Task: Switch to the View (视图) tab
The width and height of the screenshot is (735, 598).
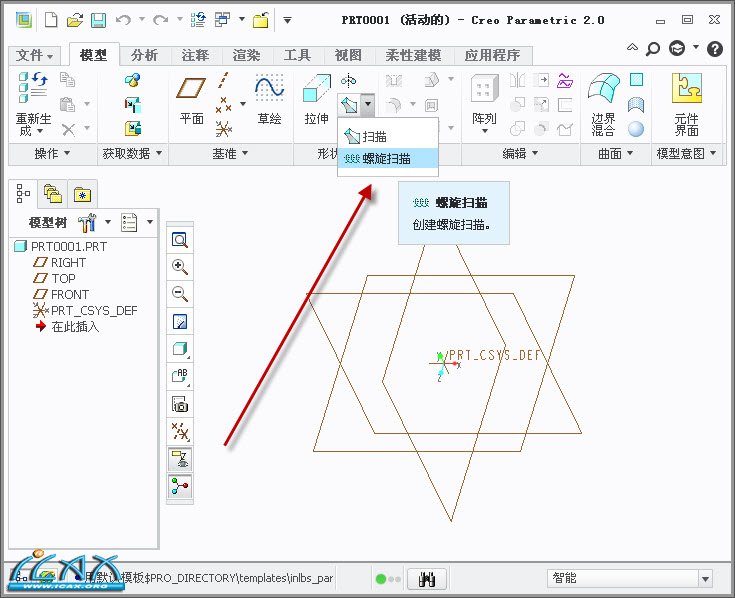Action: 348,55
